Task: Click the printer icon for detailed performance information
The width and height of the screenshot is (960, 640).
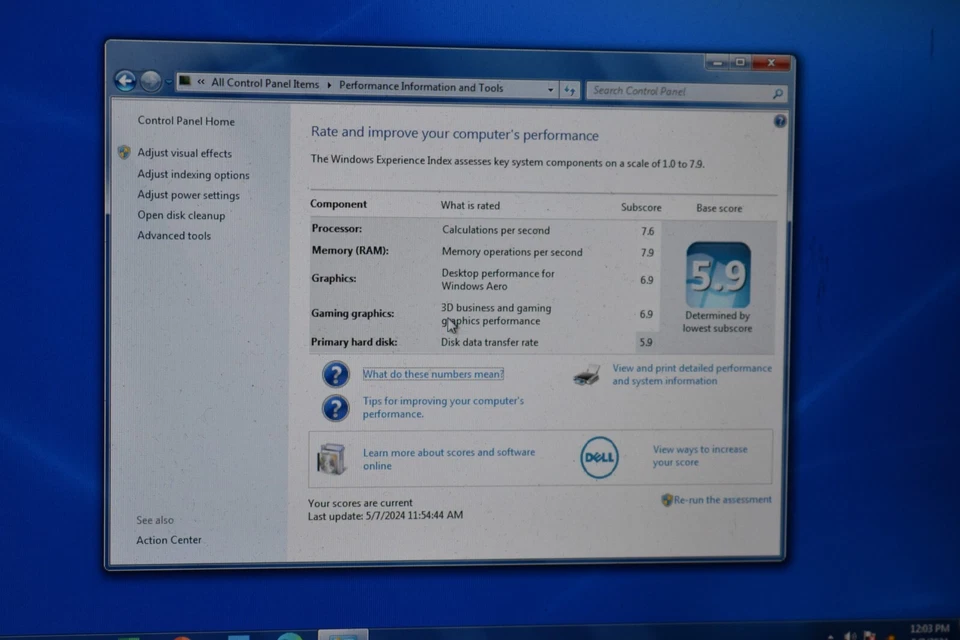Action: (x=588, y=374)
